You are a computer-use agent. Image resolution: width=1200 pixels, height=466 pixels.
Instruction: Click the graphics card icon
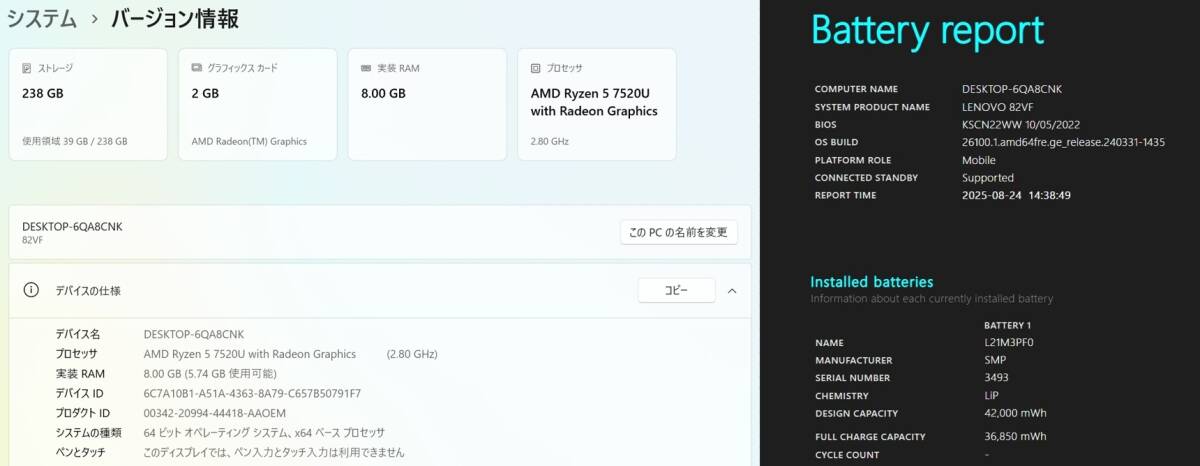[x=197, y=68]
